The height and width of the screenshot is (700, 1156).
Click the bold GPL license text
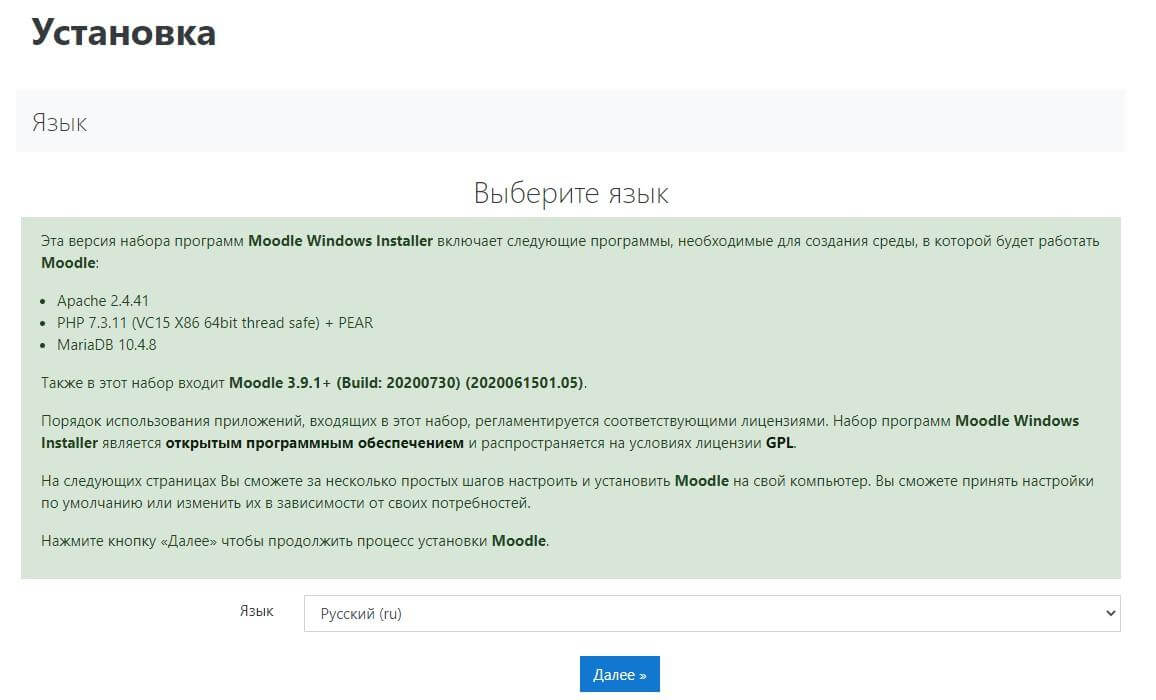(780, 443)
